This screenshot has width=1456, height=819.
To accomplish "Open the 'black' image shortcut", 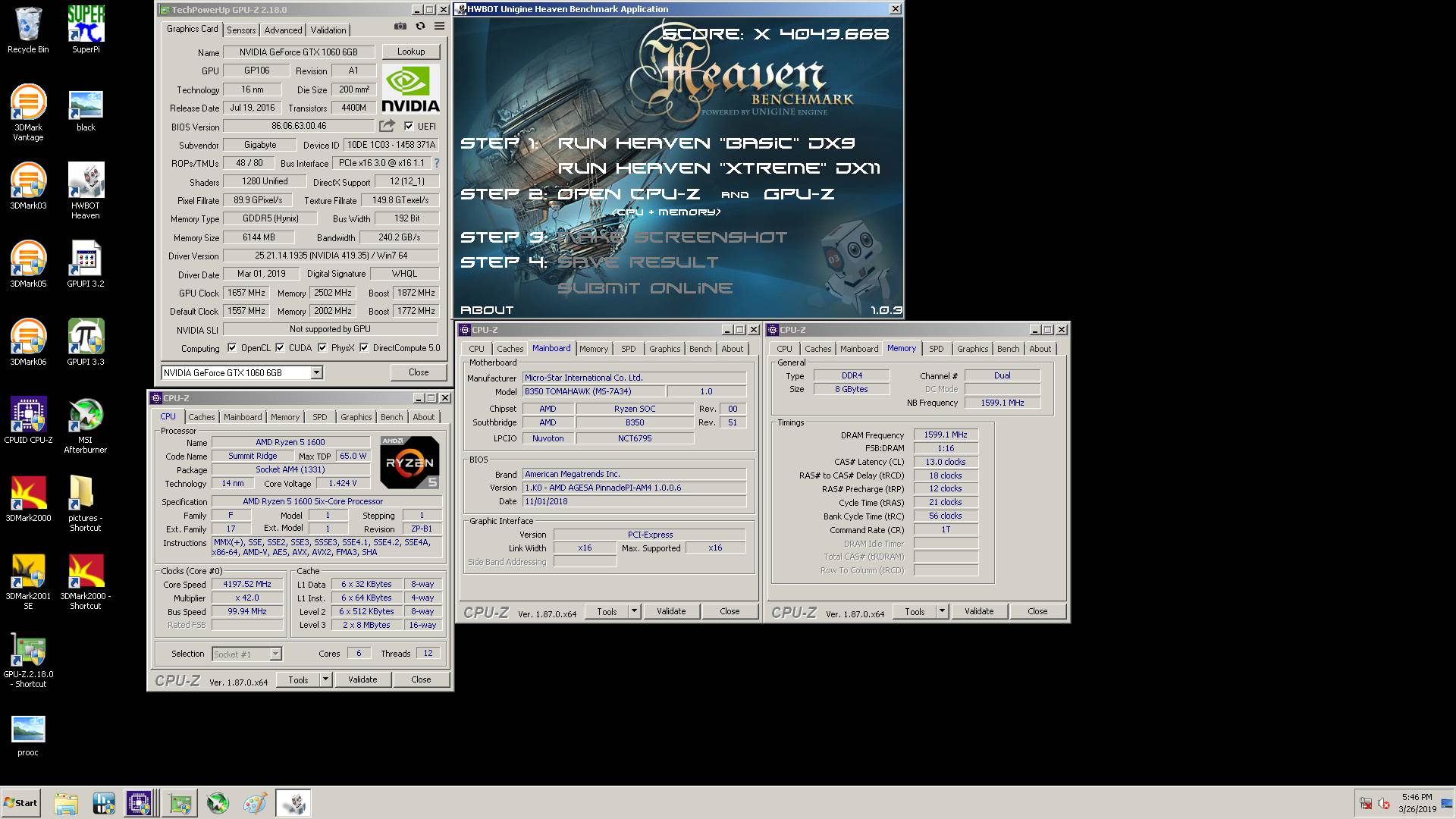I will pos(86,111).
